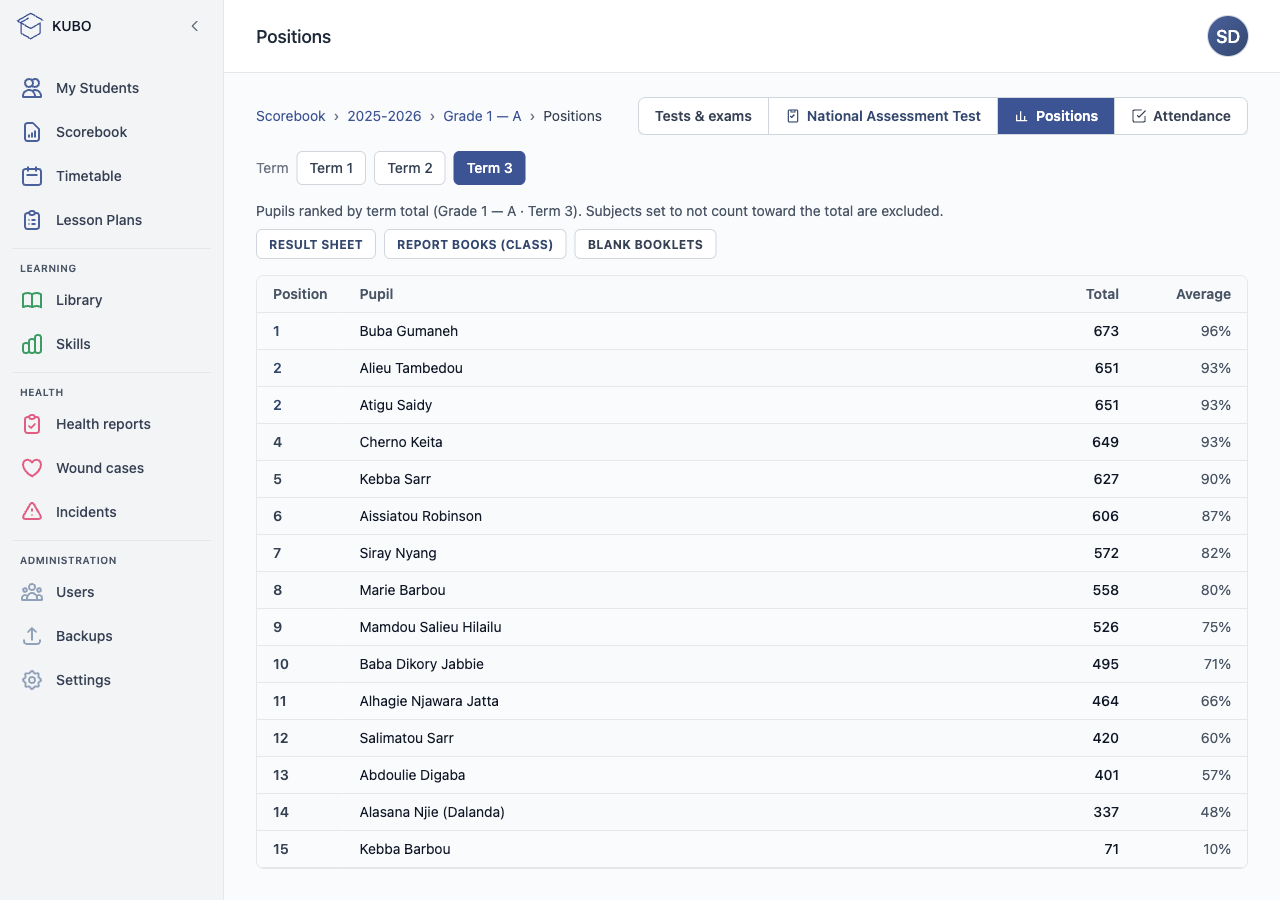
Task: Select the Positions tab
Action: [1056, 116]
